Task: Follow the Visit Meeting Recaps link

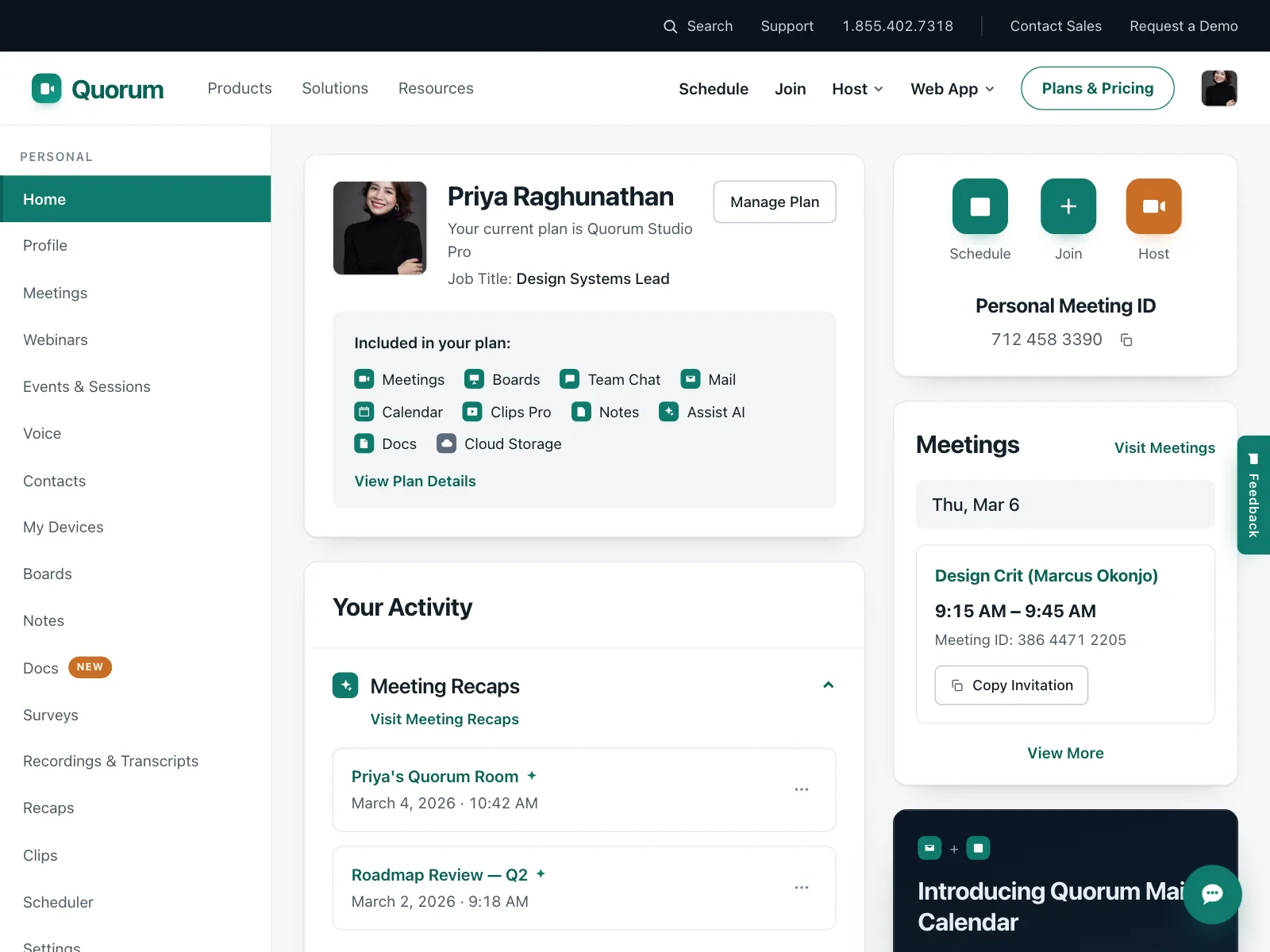Action: 444,719
